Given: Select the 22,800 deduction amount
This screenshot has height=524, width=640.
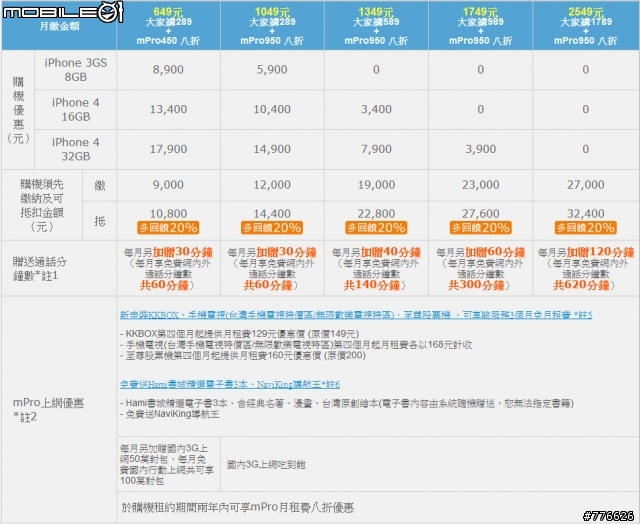Looking at the screenshot, I should pos(376,213).
